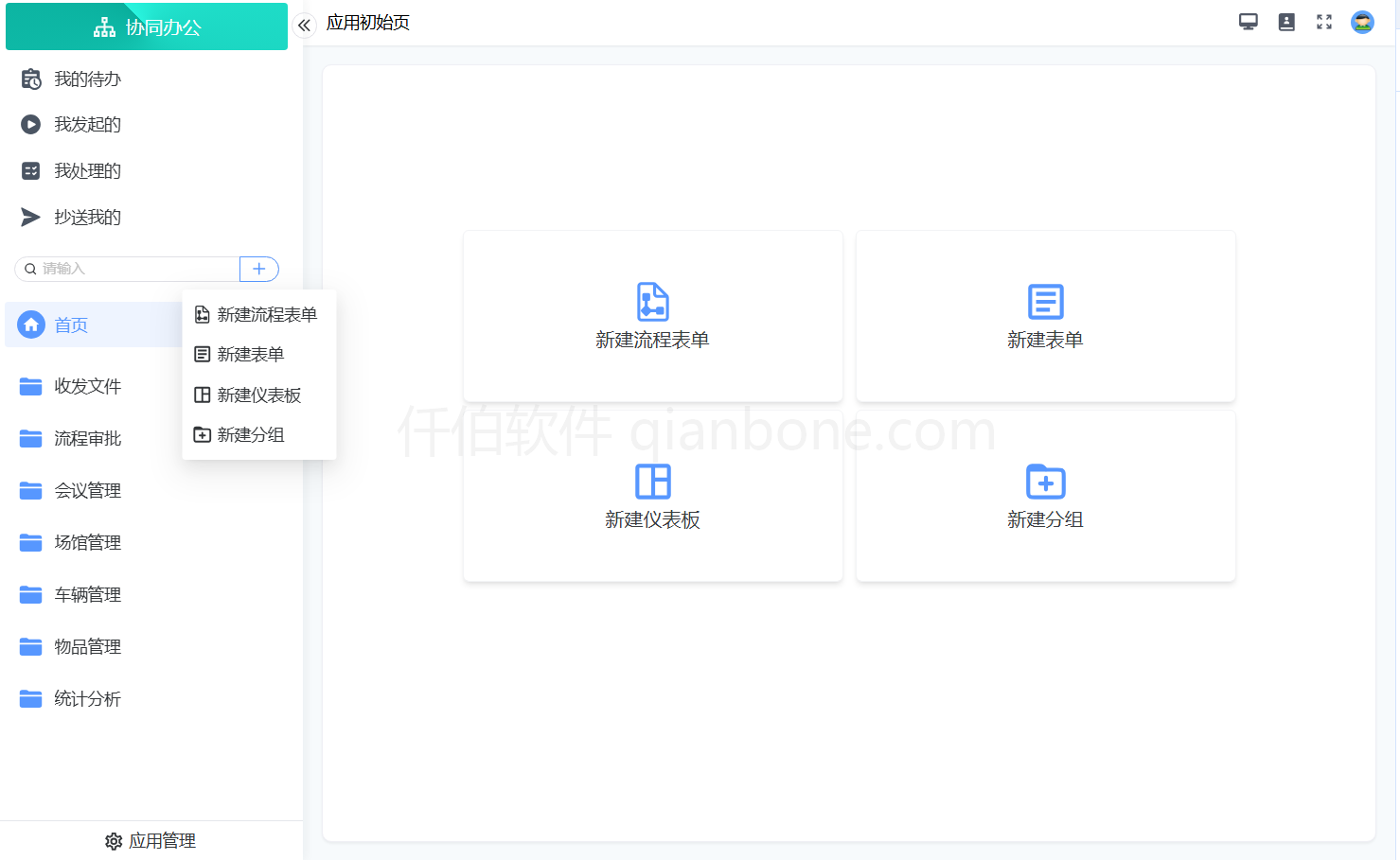Click the monitor display icon at top right

1249,20
